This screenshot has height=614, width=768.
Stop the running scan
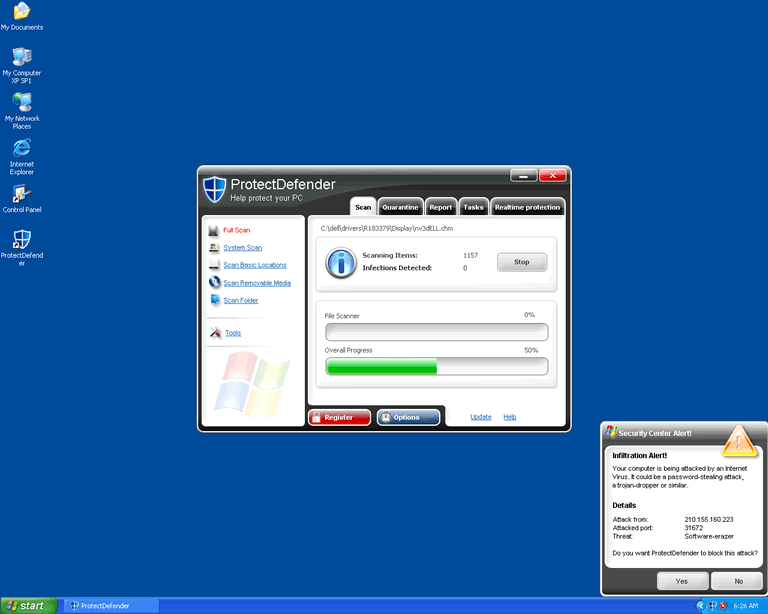(x=521, y=262)
